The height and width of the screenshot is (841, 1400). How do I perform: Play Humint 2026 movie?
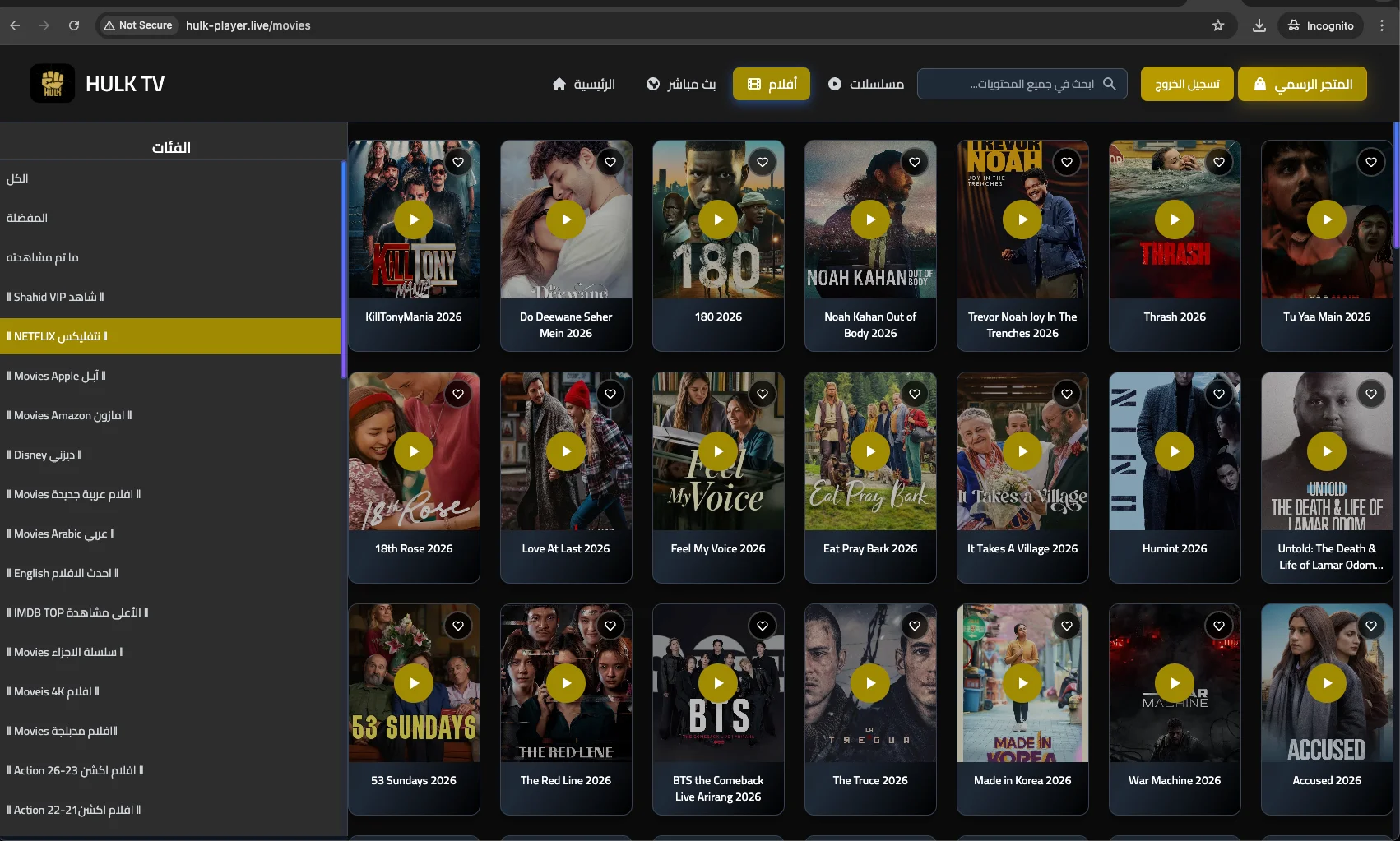coord(1175,451)
